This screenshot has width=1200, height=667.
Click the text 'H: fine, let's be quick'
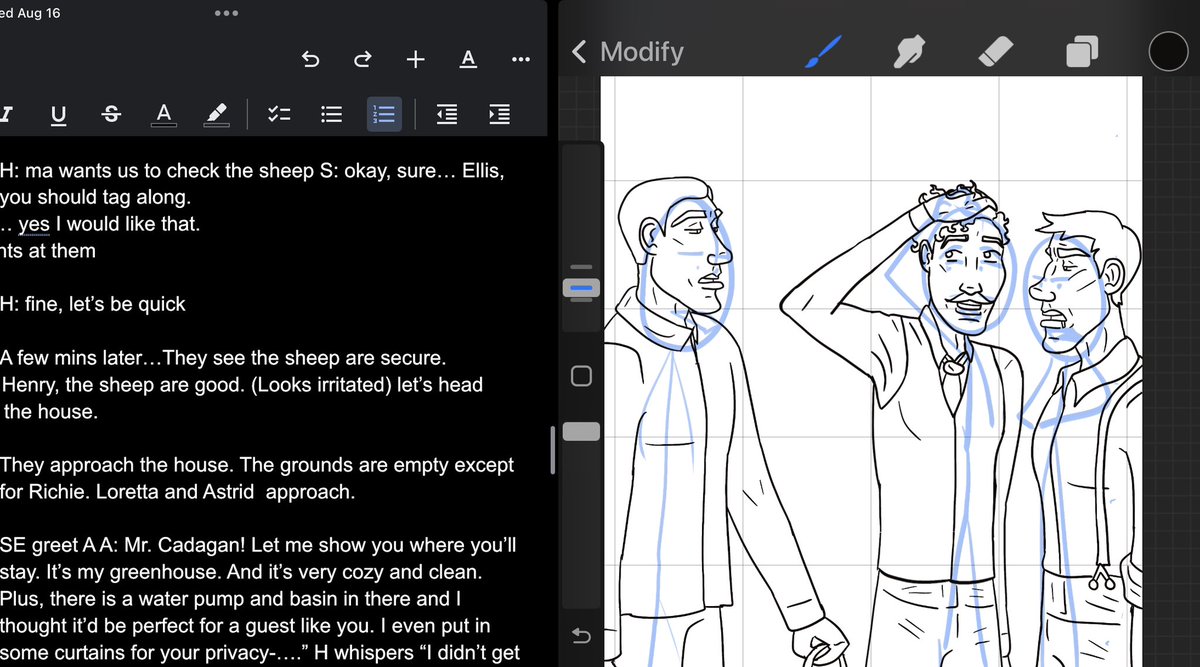pos(93,303)
